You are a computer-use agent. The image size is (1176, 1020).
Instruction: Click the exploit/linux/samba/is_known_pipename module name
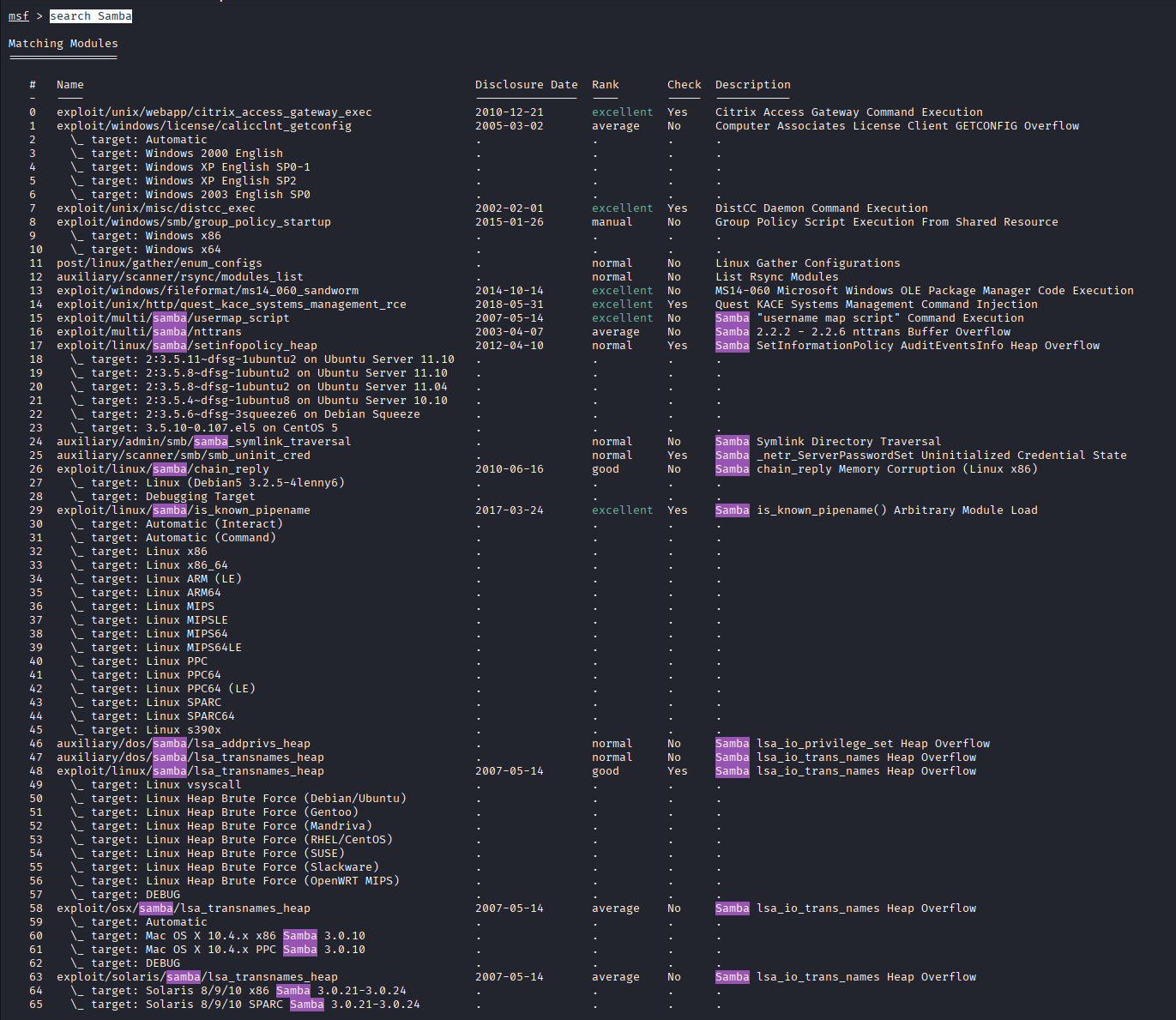pos(183,510)
